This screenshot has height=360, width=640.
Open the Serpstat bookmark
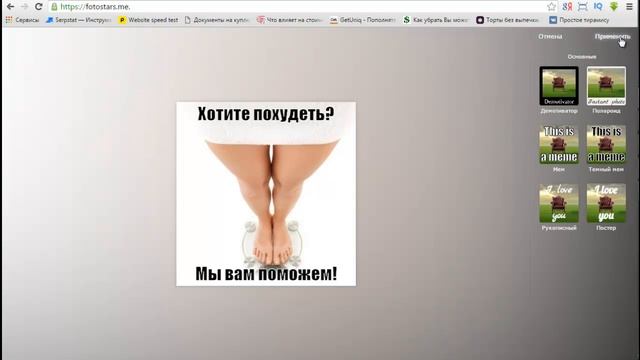(x=78, y=20)
